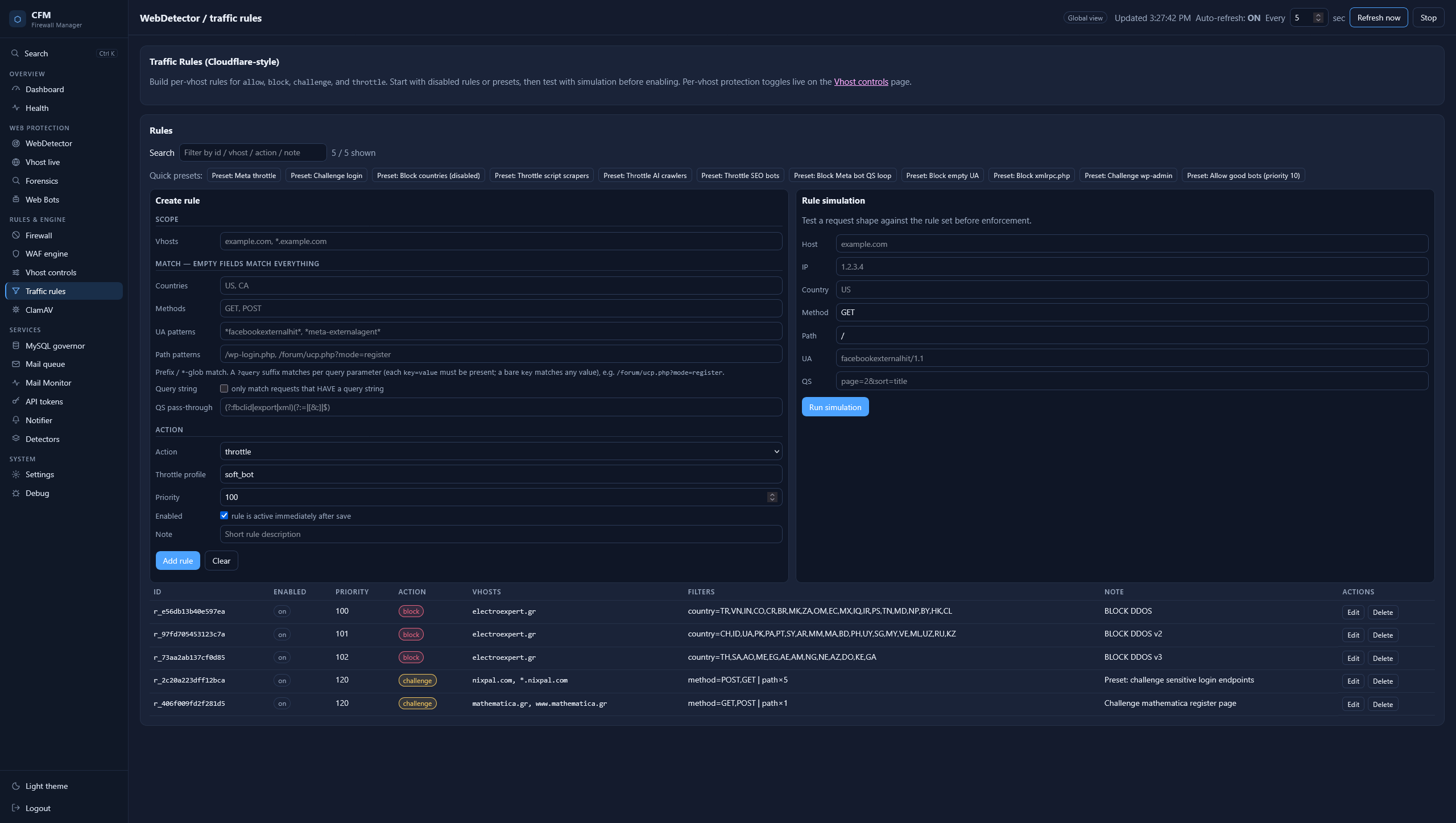
Task: Click the Firewall ban icon
Action: coord(16,235)
